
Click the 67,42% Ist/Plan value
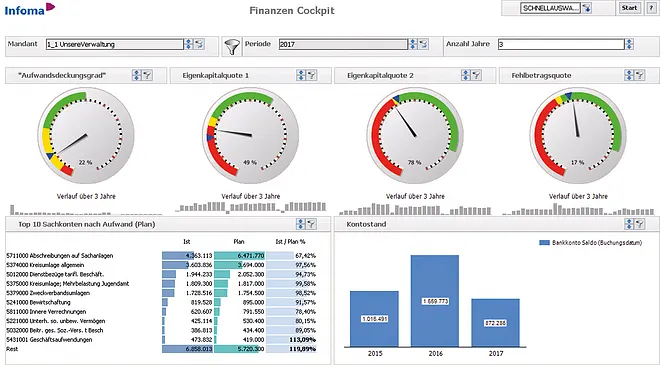305,256
